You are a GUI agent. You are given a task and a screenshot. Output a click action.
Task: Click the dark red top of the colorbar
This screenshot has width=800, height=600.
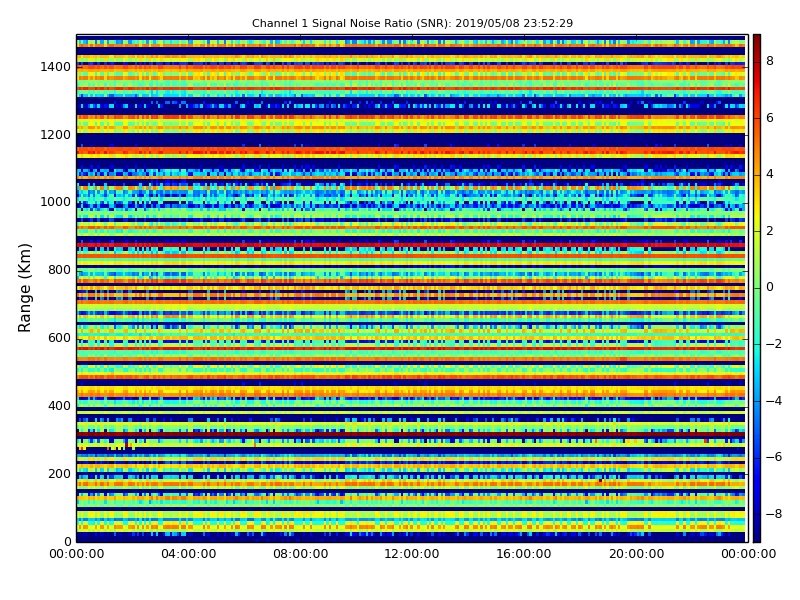tap(757, 40)
